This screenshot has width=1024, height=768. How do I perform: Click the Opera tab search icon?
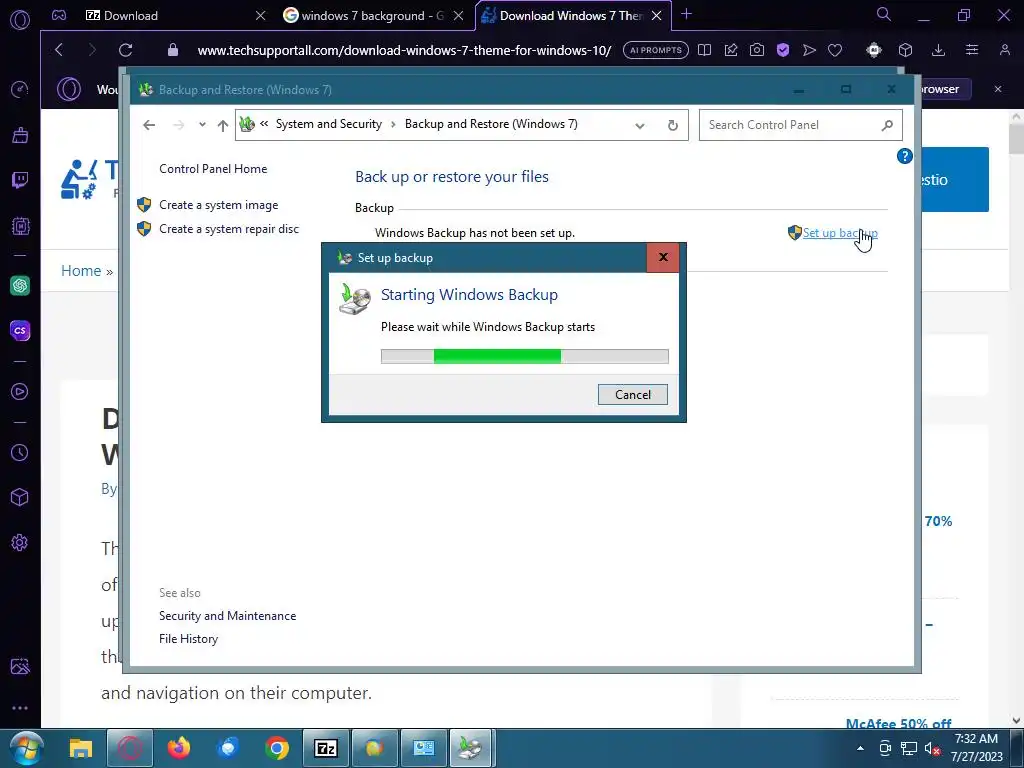884,14
